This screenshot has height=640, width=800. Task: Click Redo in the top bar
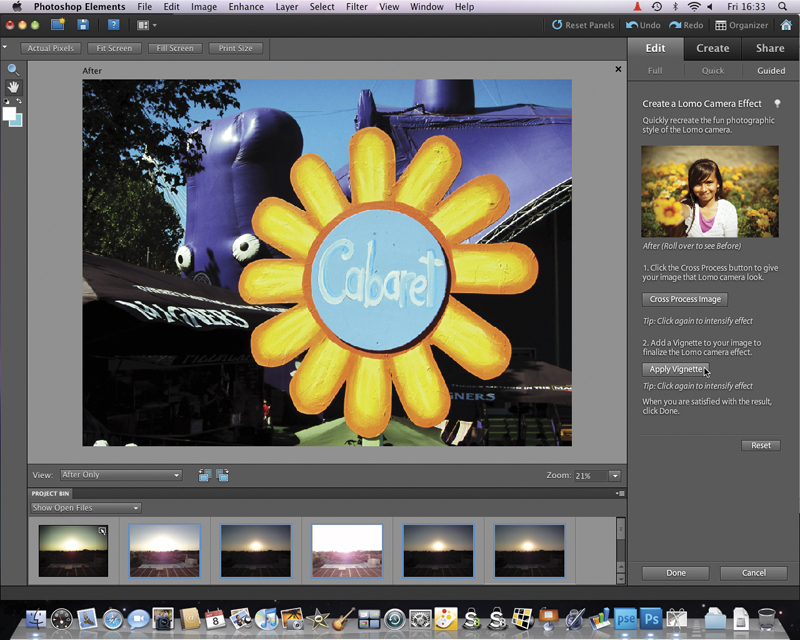click(x=686, y=25)
